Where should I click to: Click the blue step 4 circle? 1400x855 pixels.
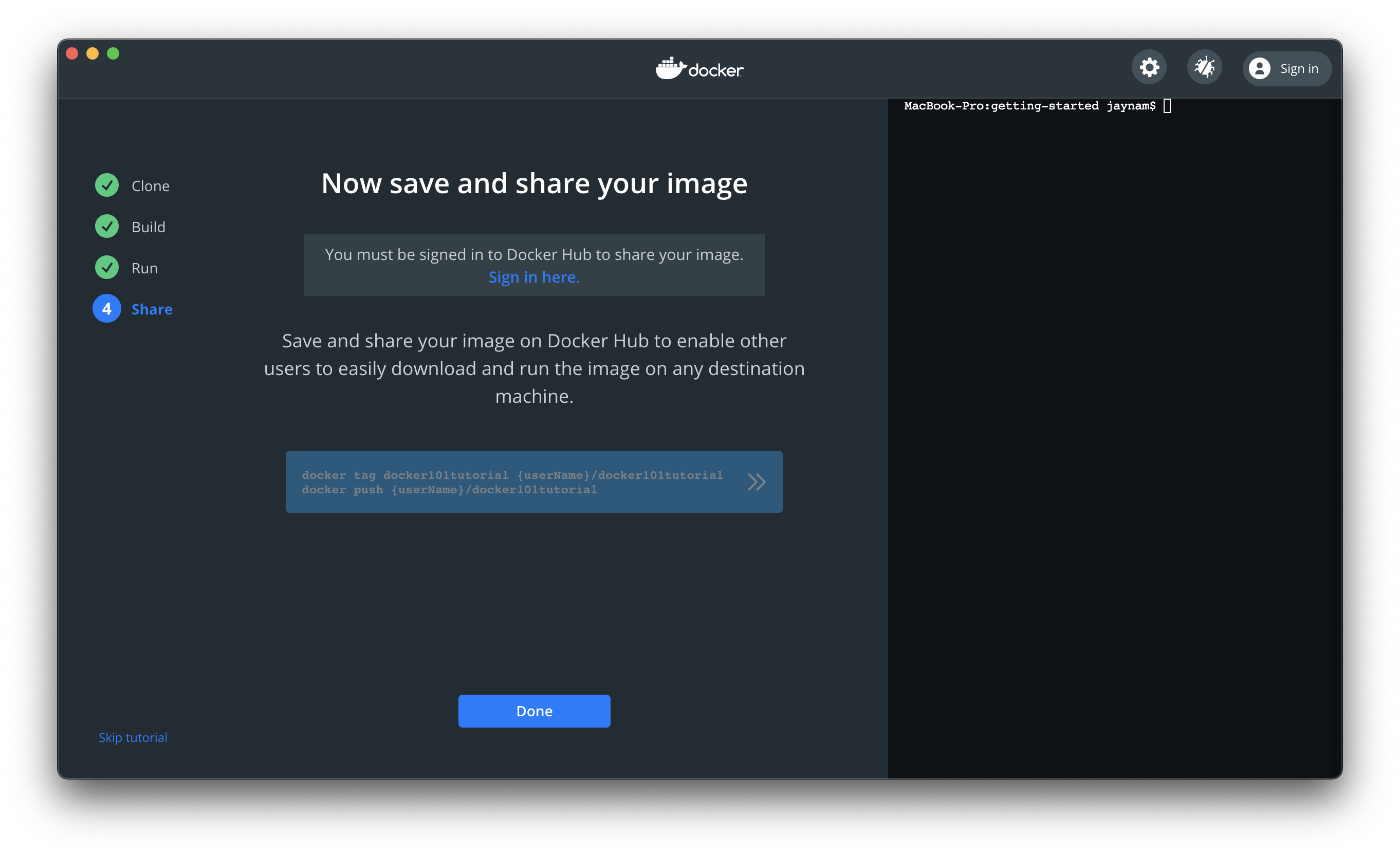[x=107, y=308]
